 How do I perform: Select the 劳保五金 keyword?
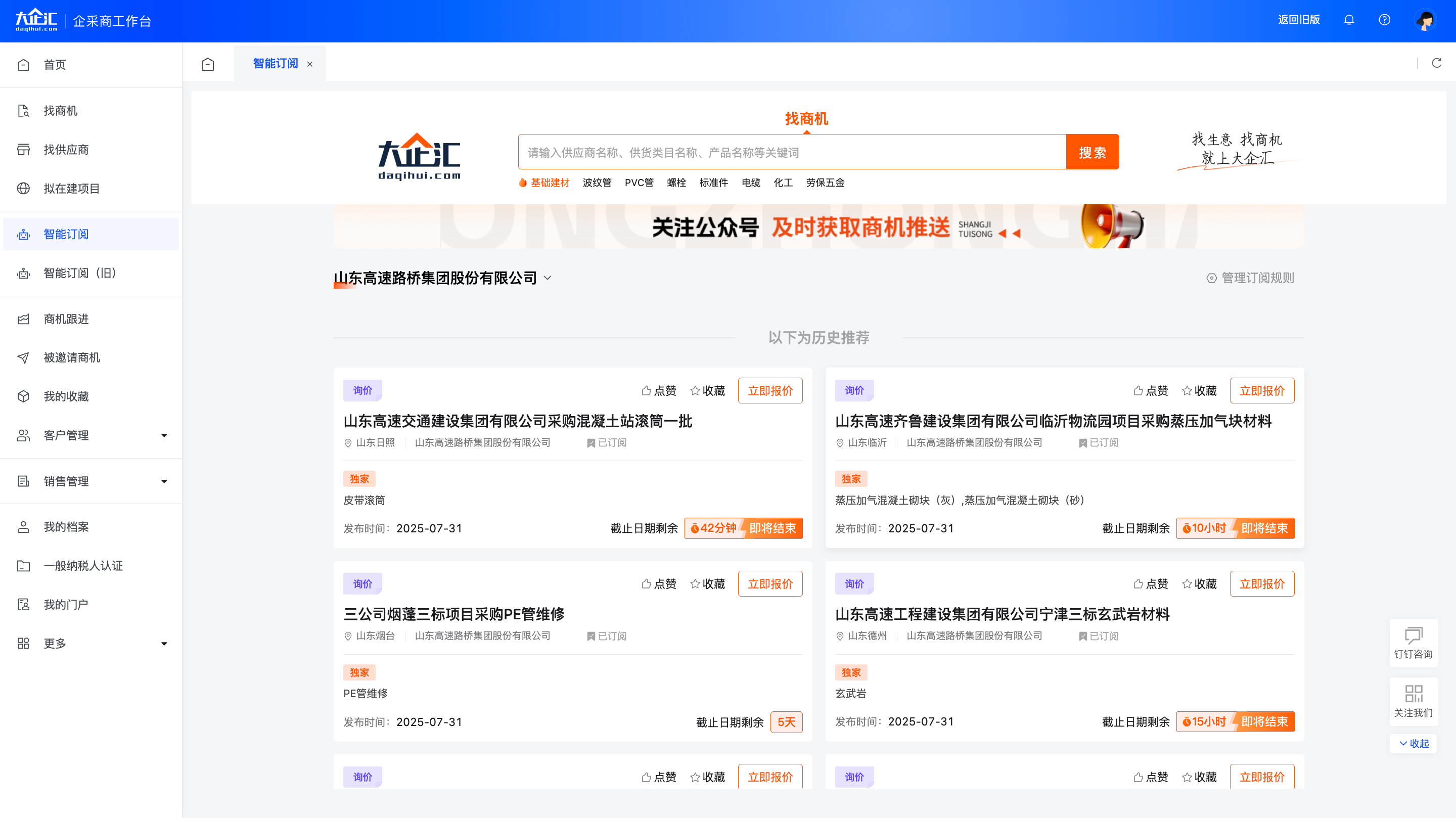825,183
